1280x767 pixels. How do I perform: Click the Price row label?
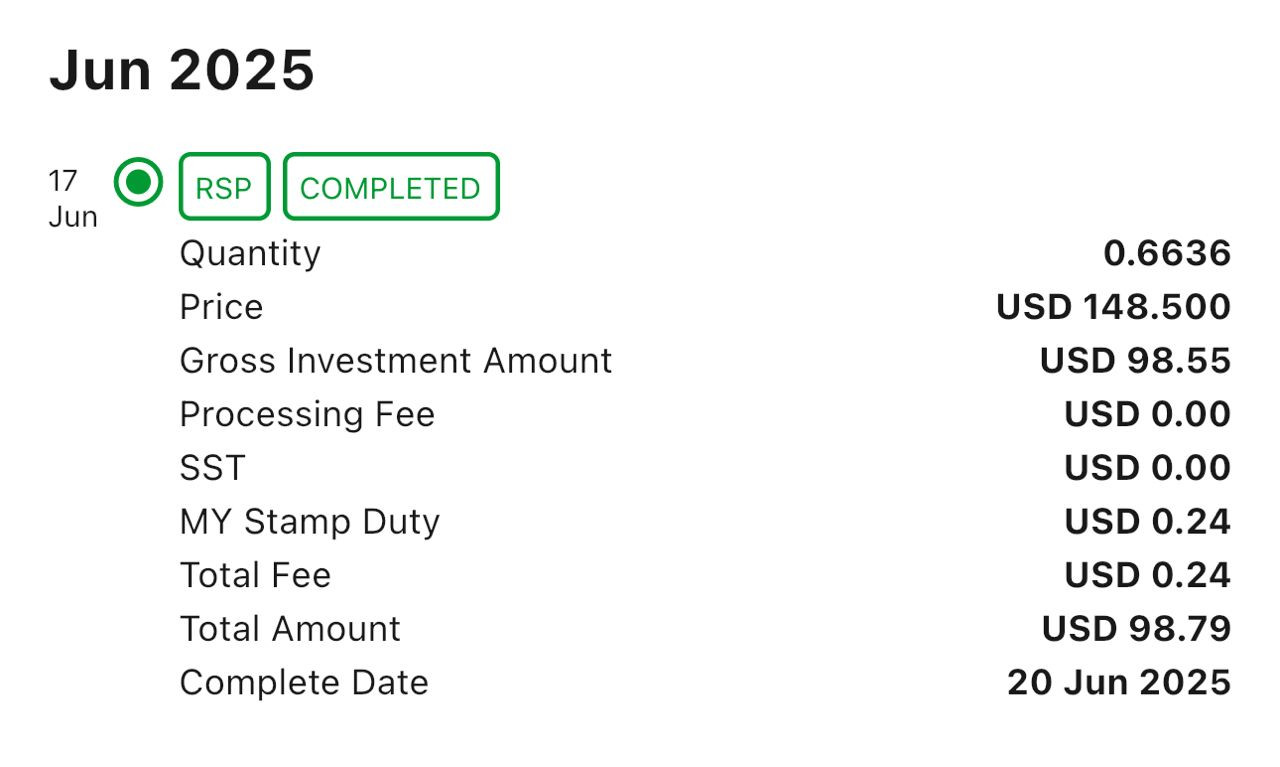221,307
